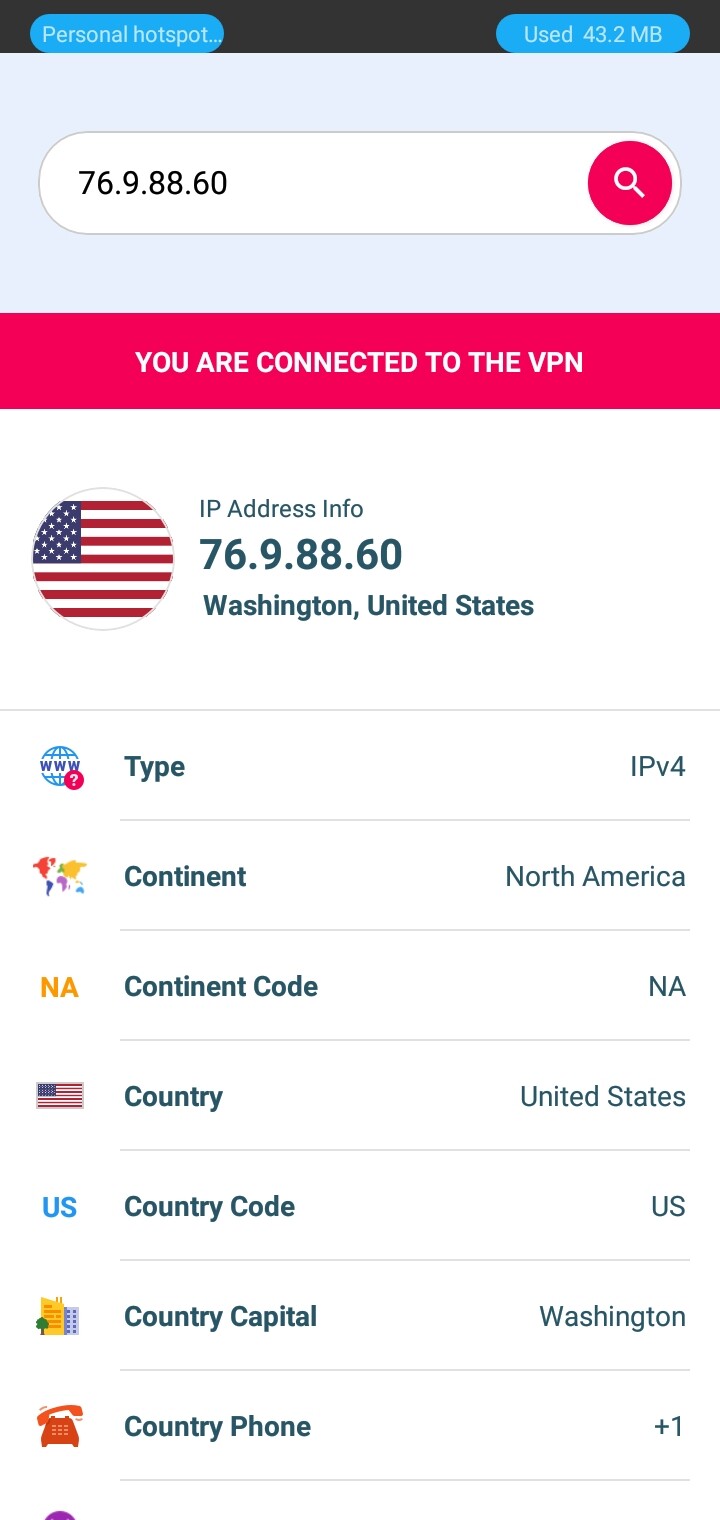Tap the WWW globe Type icon
The width and height of the screenshot is (720, 1520).
coord(60,767)
